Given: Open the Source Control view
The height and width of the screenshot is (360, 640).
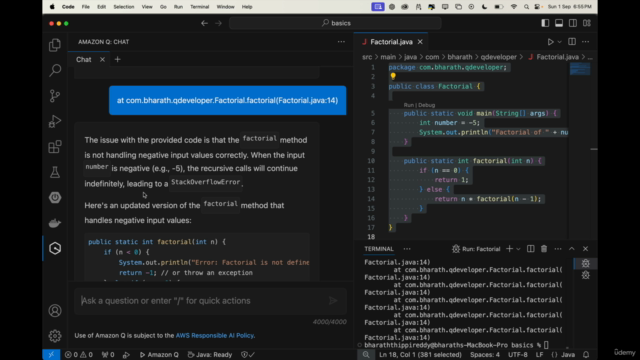Looking at the screenshot, I should pyautogui.click(x=55, y=96).
